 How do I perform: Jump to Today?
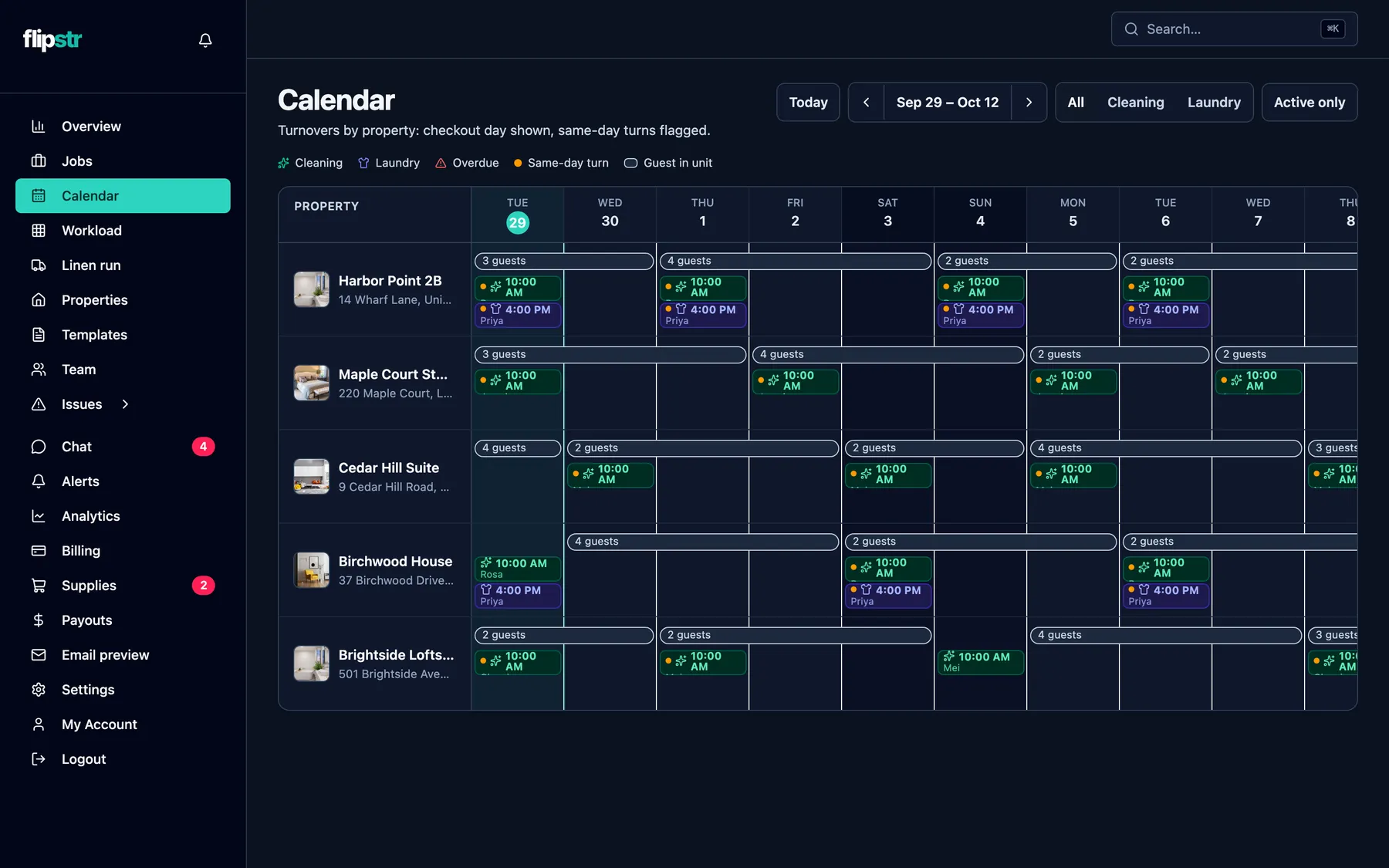click(x=808, y=103)
